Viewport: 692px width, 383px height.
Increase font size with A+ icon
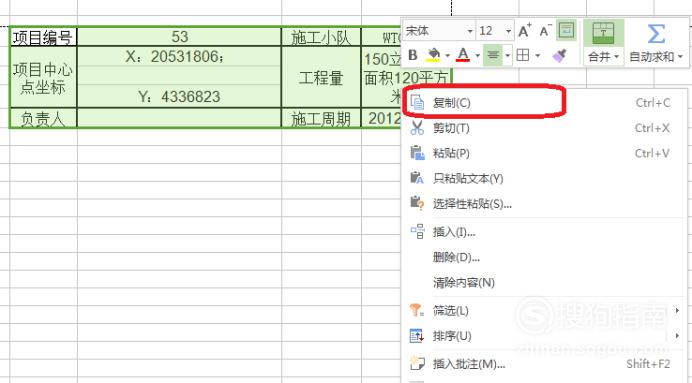pos(524,30)
